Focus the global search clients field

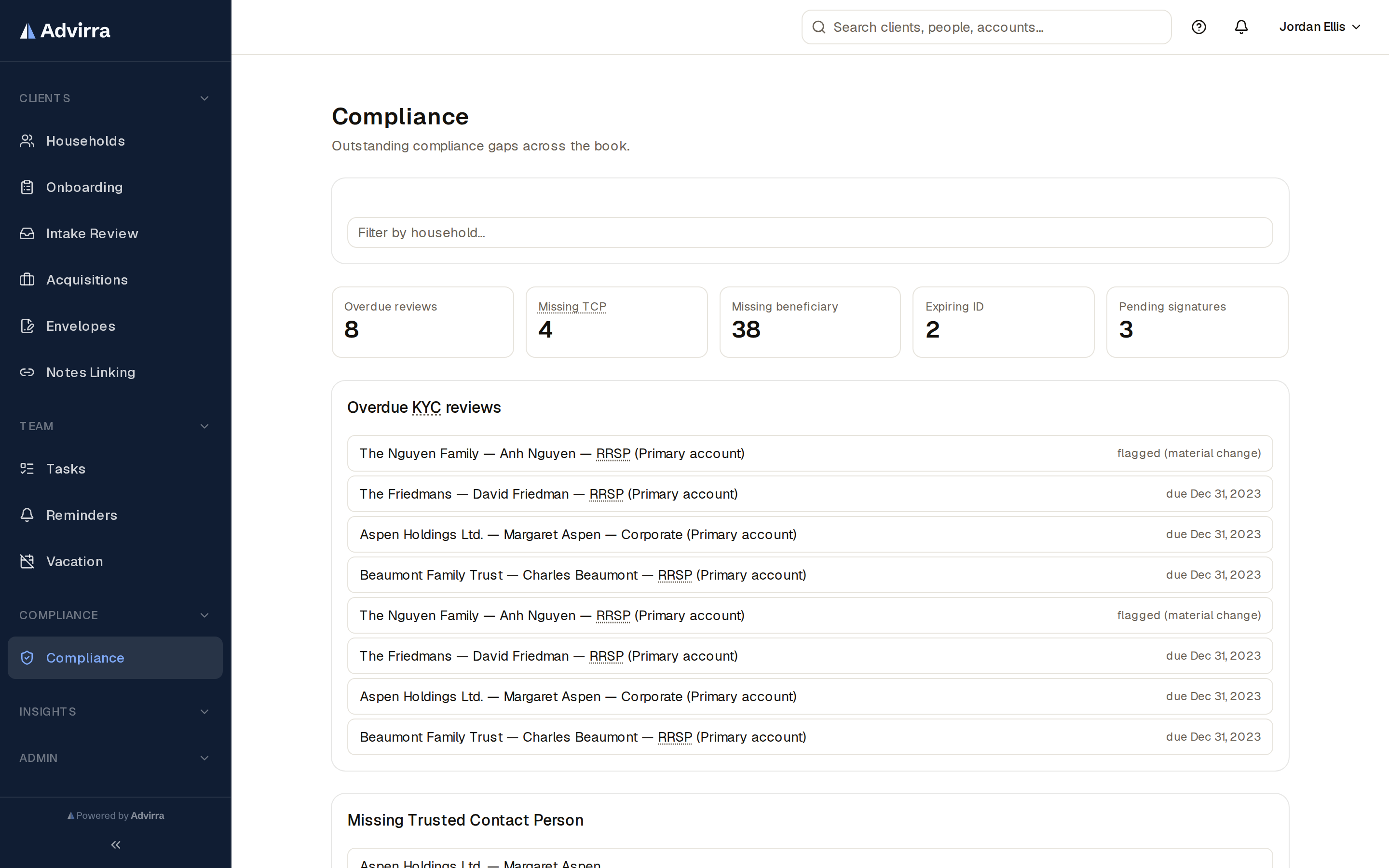[986, 27]
